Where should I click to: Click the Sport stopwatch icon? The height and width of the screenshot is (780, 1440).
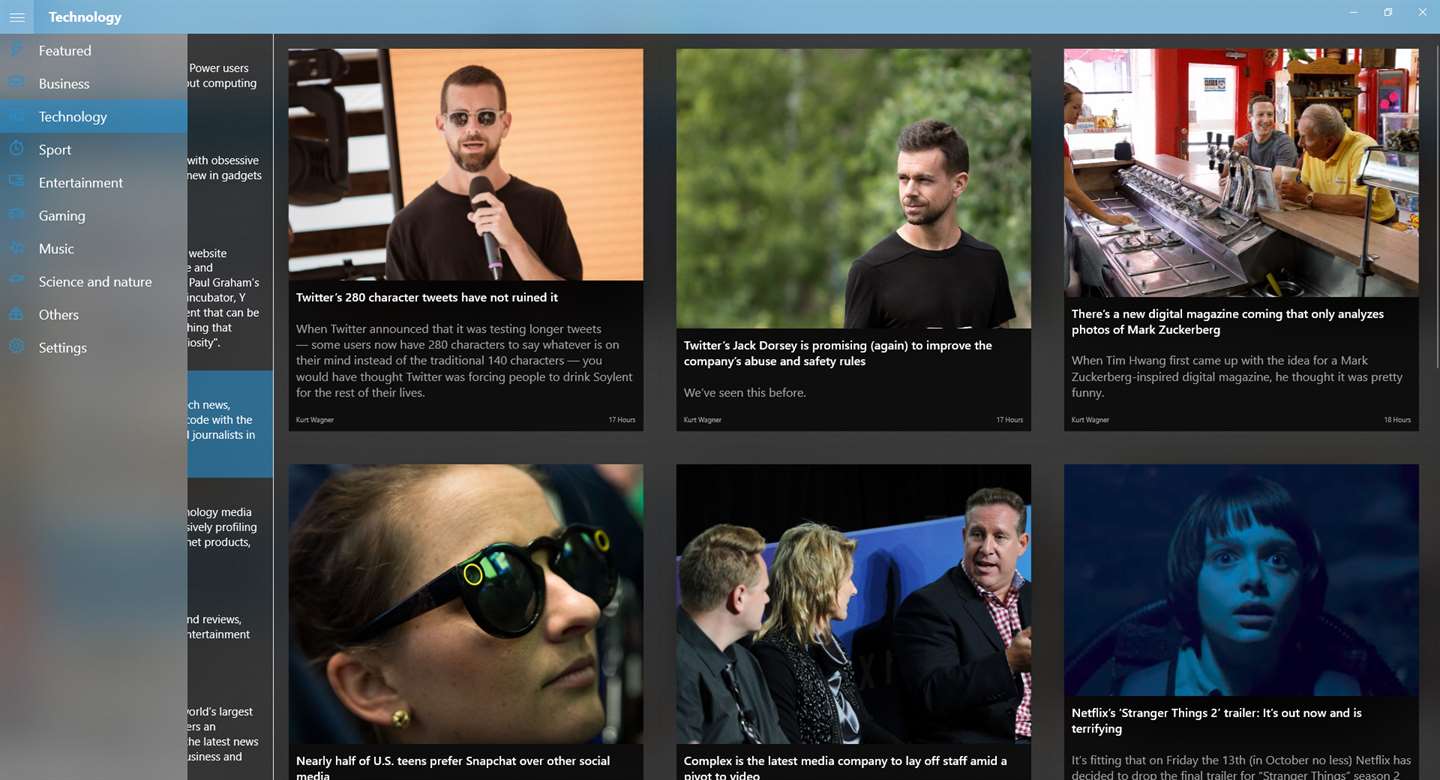[x=17, y=149]
